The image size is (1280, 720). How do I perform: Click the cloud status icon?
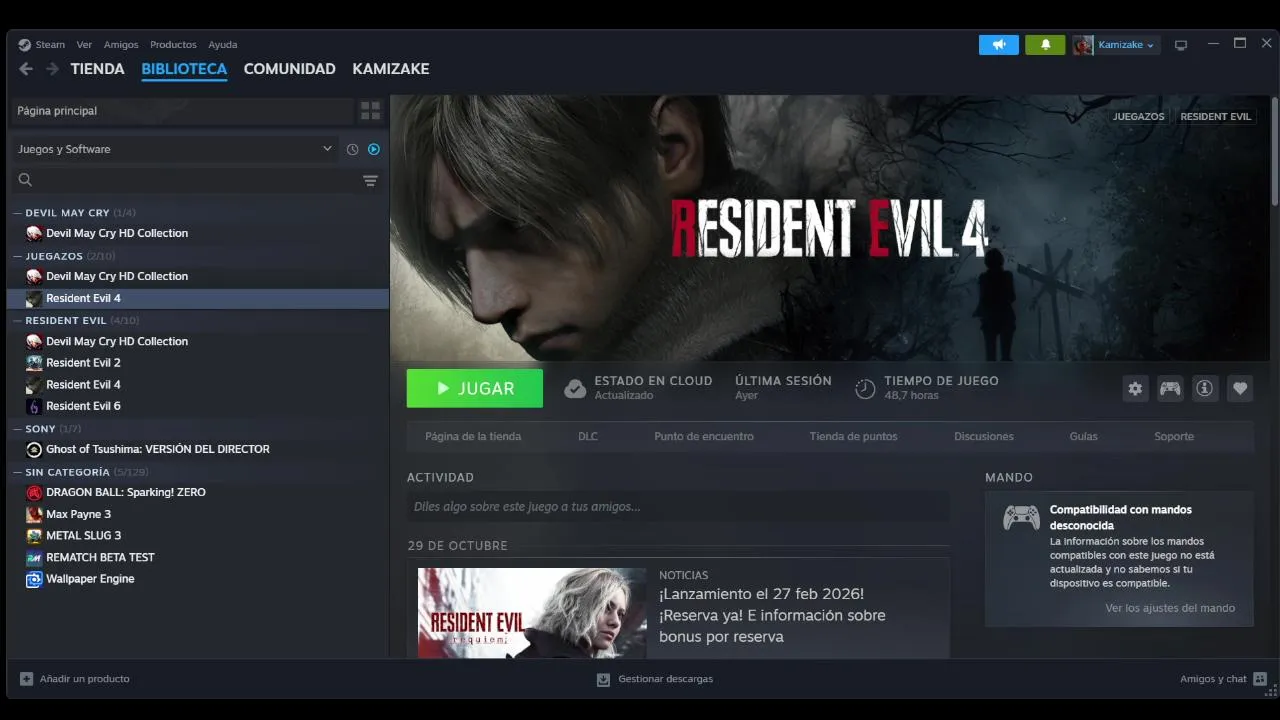tap(575, 388)
